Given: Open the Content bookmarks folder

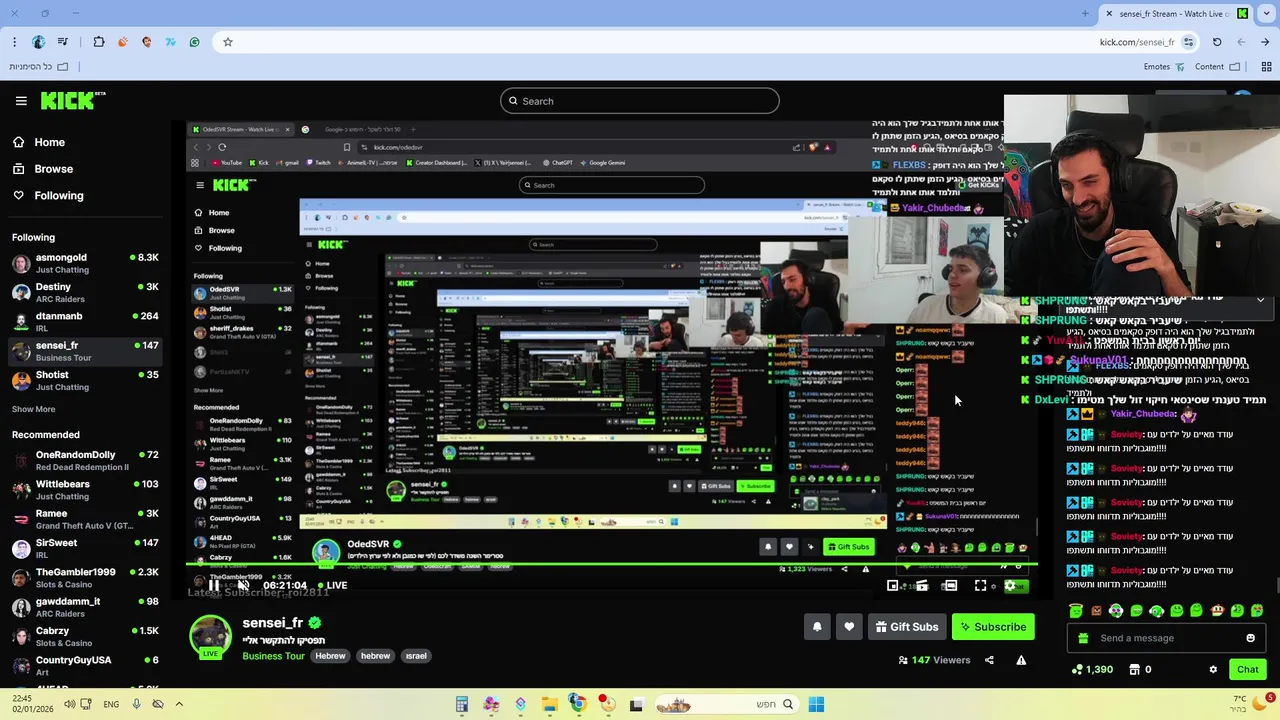Looking at the screenshot, I should tap(1218, 67).
